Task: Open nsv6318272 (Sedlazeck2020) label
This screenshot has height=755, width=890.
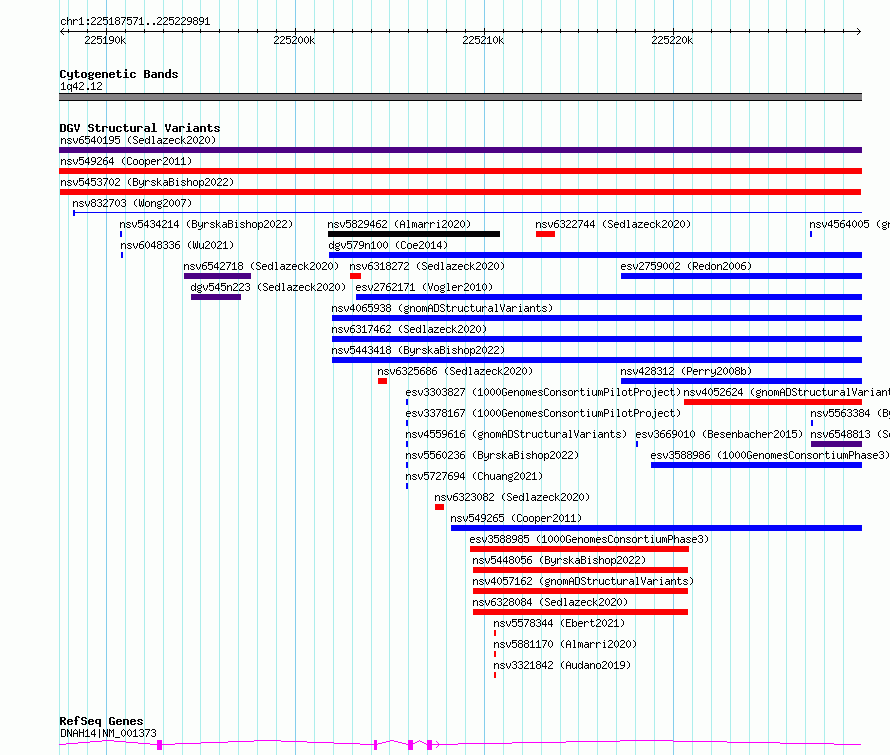Action: (x=427, y=266)
